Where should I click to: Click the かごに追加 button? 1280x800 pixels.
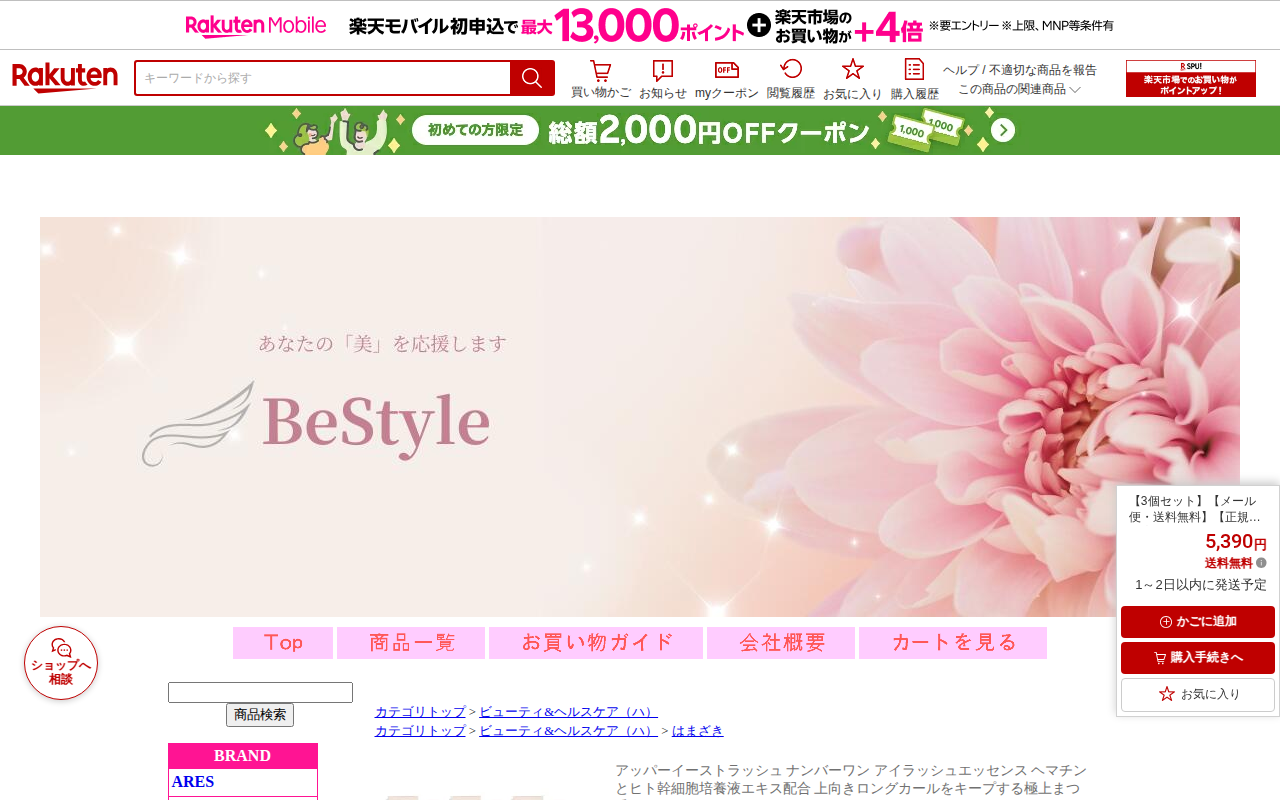coord(1198,622)
